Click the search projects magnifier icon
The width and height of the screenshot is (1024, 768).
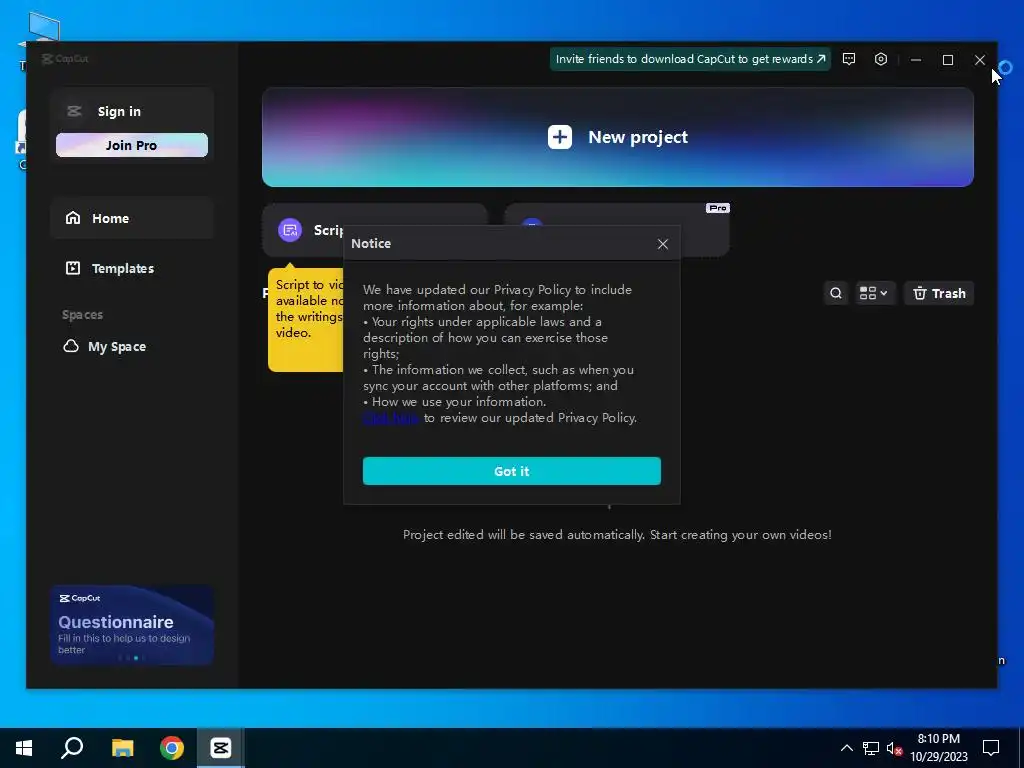[836, 293]
